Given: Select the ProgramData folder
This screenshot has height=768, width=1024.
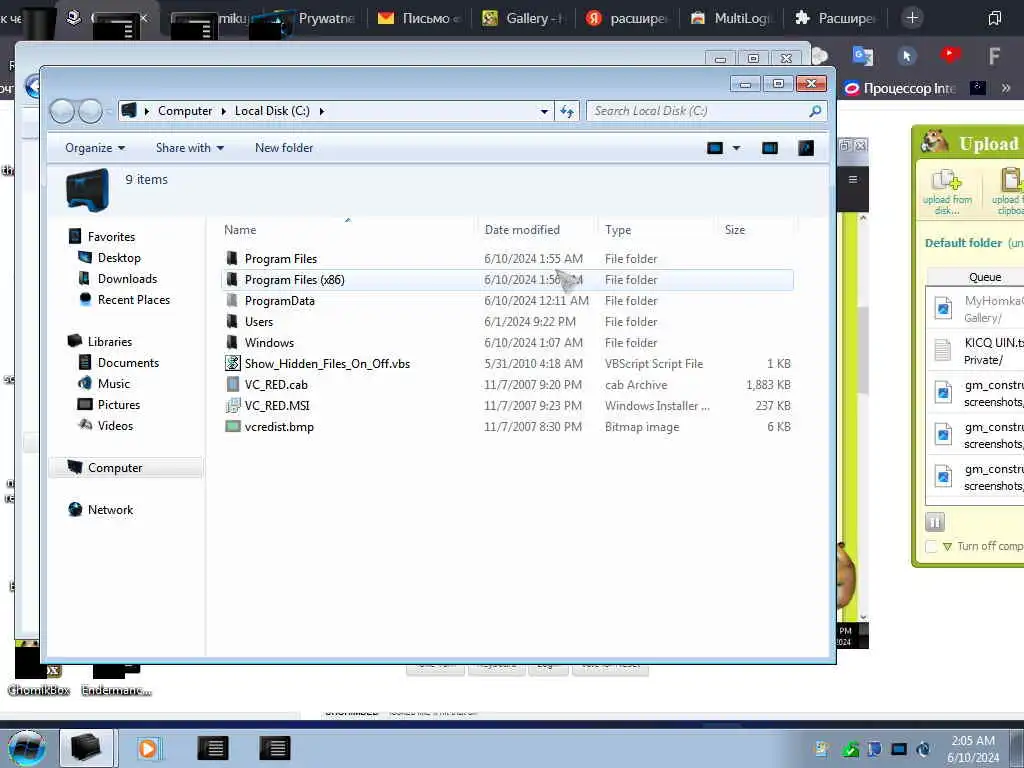Looking at the screenshot, I should point(280,300).
